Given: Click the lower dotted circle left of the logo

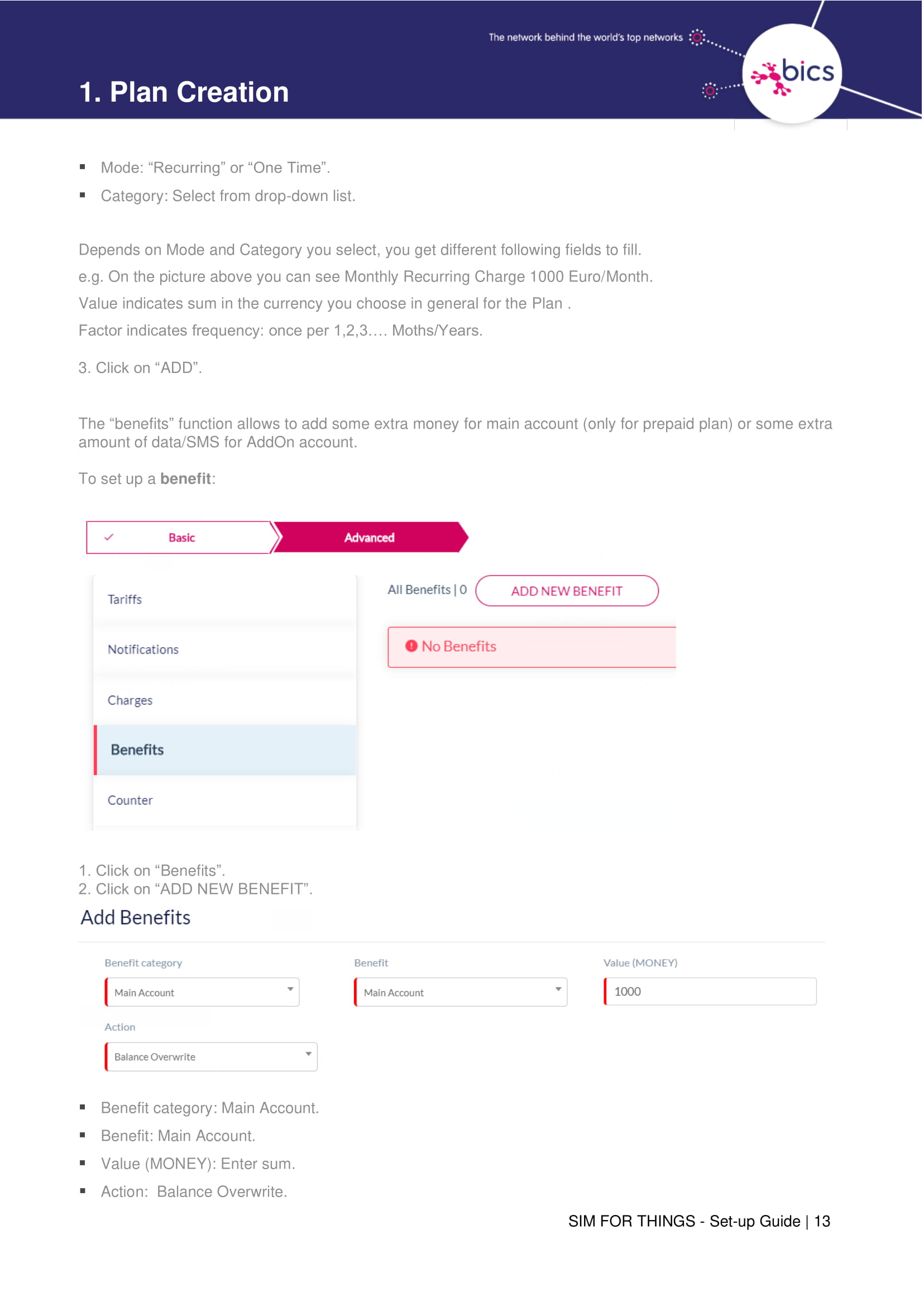Looking at the screenshot, I should click(710, 90).
